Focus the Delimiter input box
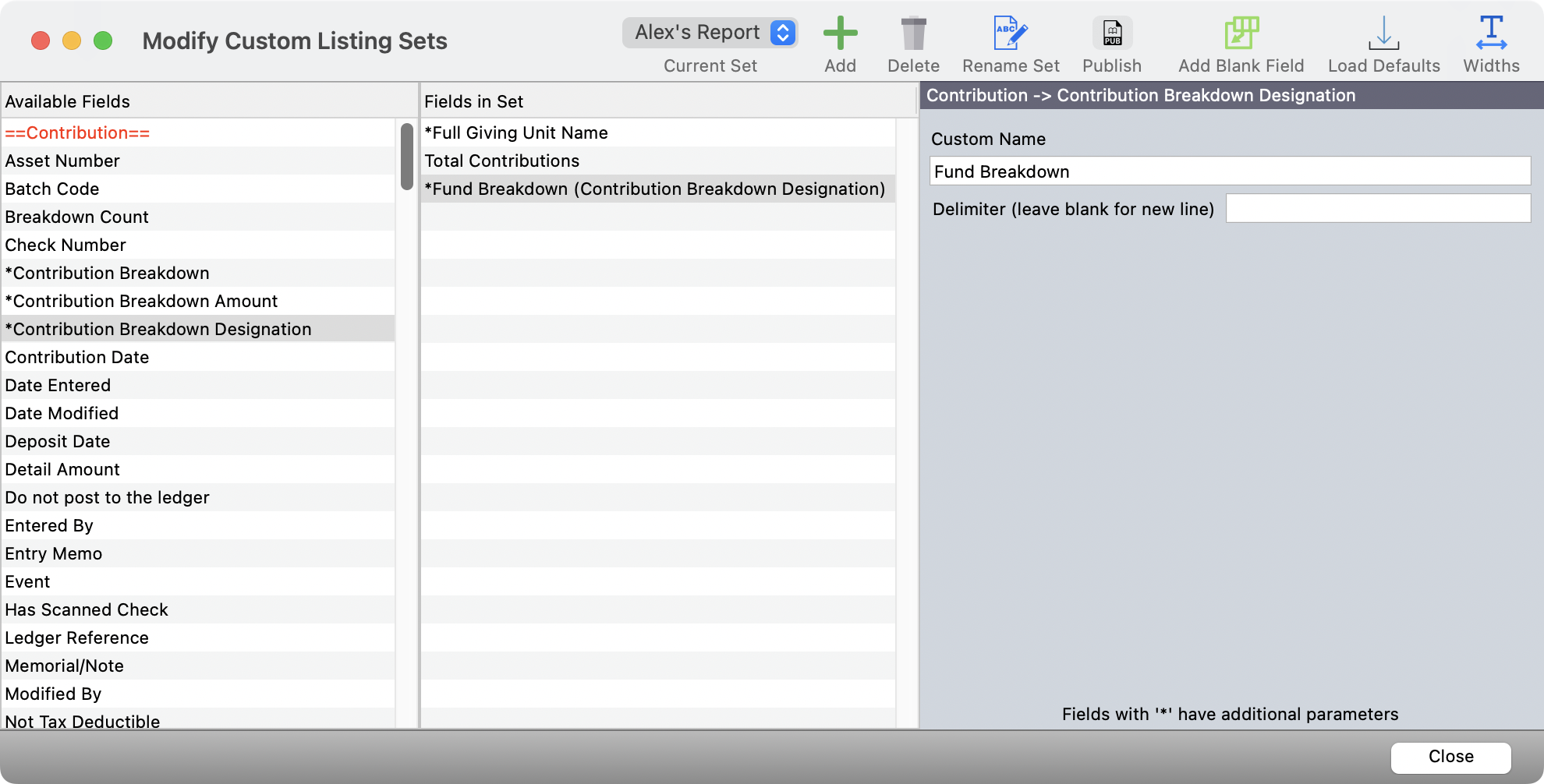 click(1378, 209)
